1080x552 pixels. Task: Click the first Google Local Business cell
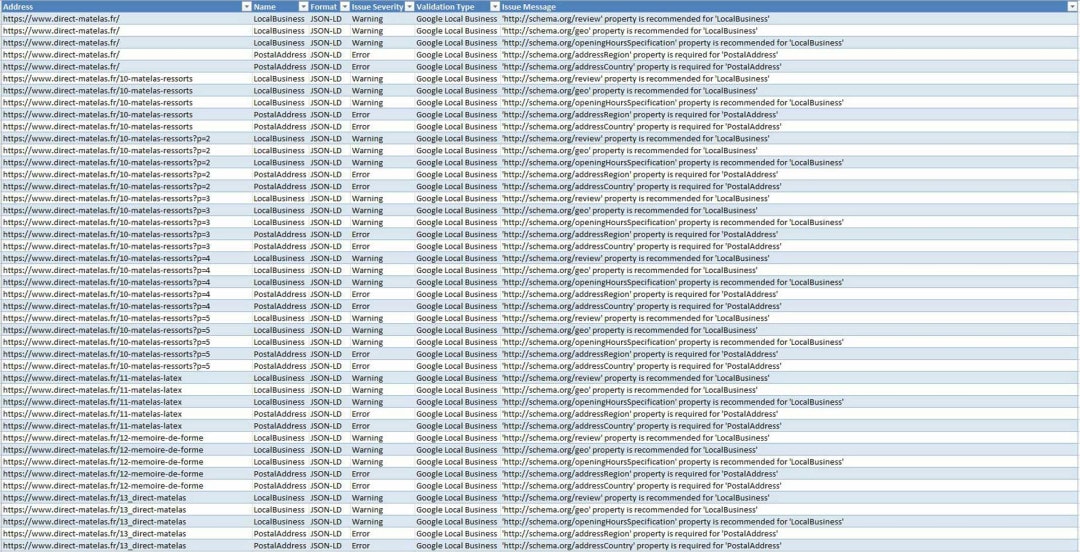coord(456,19)
